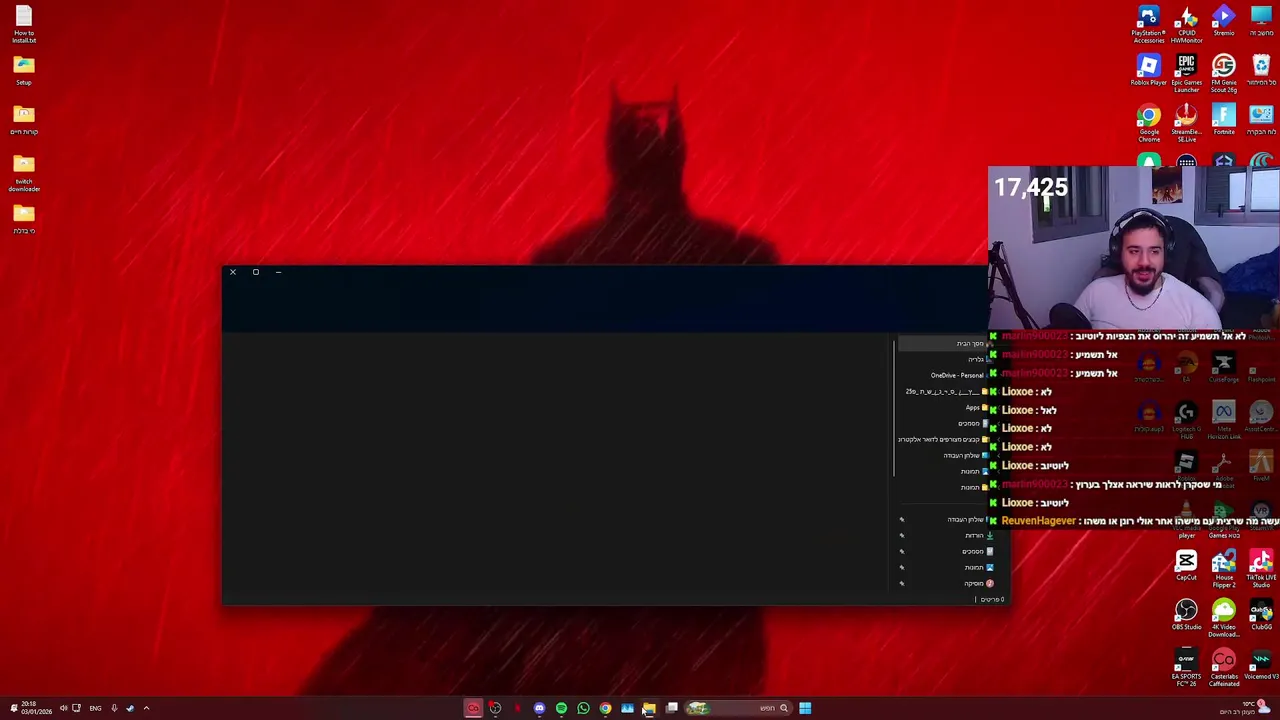Launch CapCut desktop shortcut
Image resolution: width=1280 pixels, height=720 pixels.
[x=1186, y=566]
